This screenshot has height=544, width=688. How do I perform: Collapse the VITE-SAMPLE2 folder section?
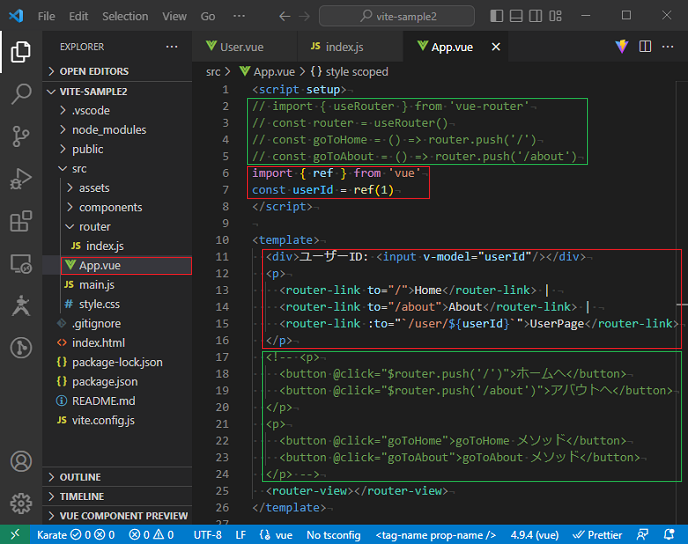tap(117, 91)
